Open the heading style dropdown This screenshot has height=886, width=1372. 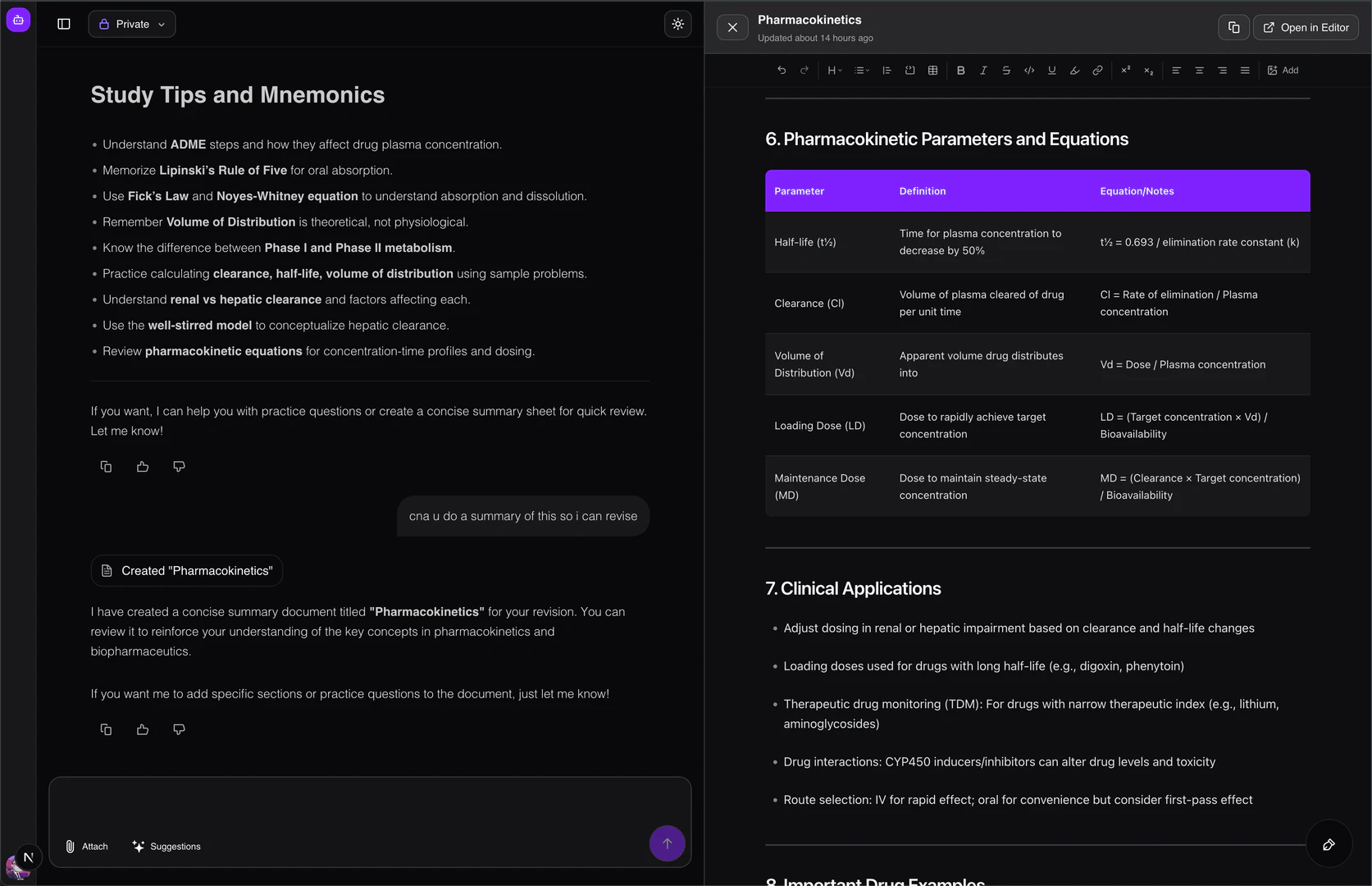point(834,70)
